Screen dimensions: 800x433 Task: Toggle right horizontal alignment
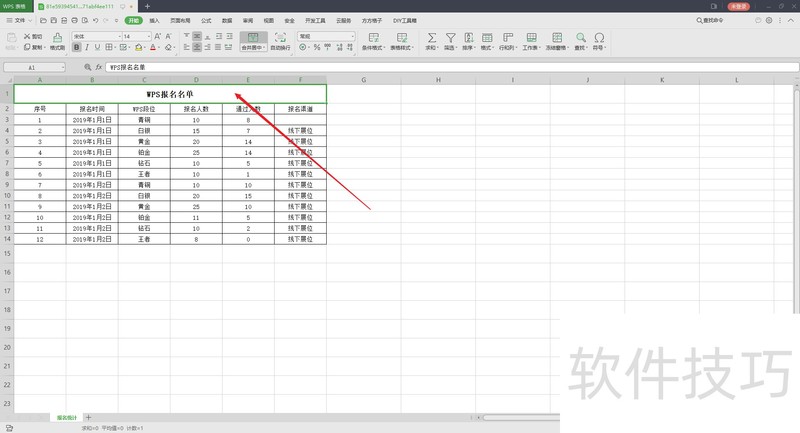tap(208, 47)
